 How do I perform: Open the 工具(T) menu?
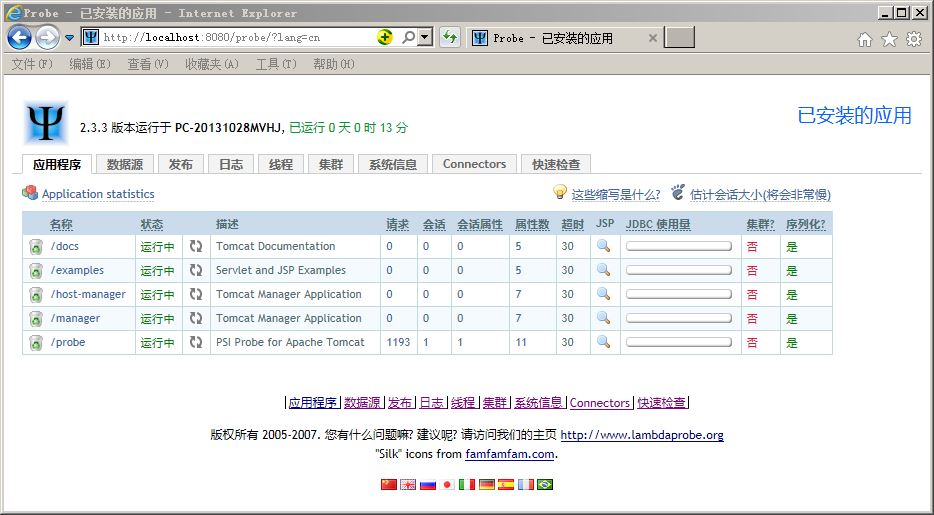click(276, 64)
